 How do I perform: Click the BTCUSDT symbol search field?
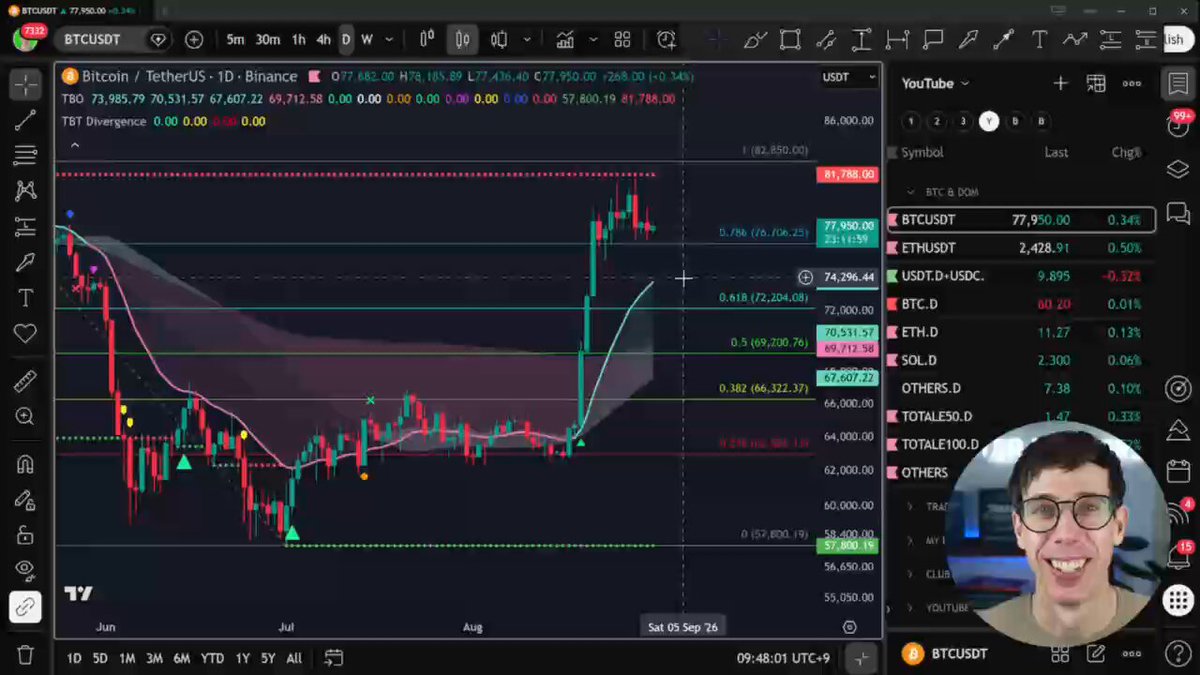[x=93, y=39]
